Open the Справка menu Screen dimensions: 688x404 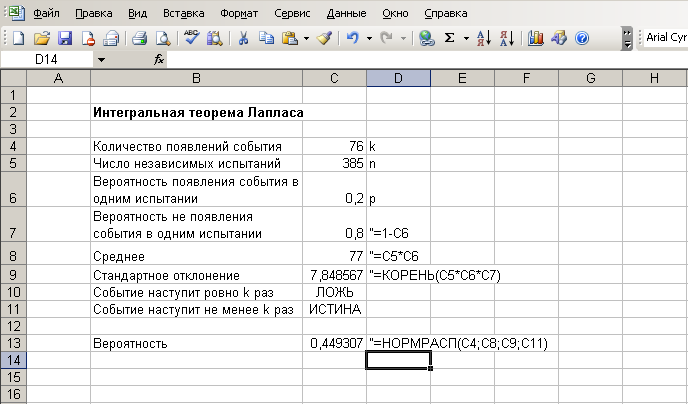click(x=445, y=13)
